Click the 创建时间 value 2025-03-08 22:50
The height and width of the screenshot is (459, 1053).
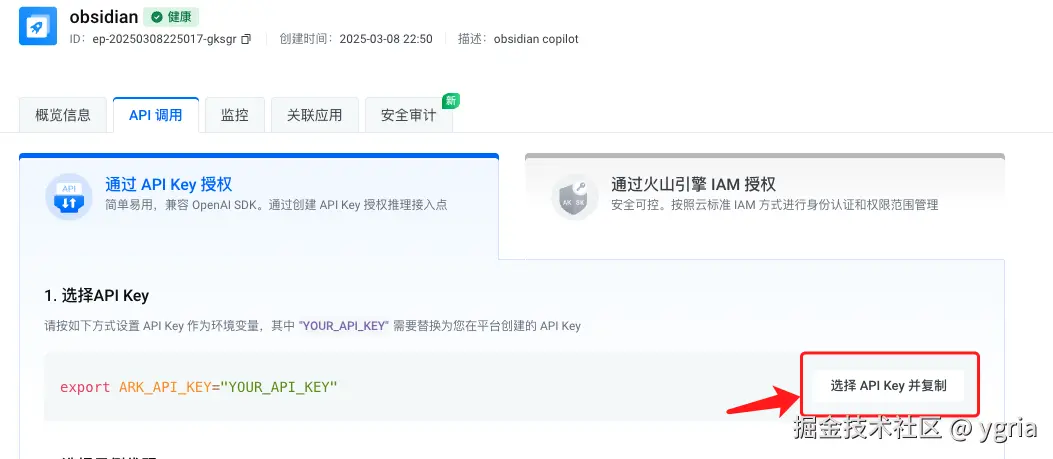[386, 39]
